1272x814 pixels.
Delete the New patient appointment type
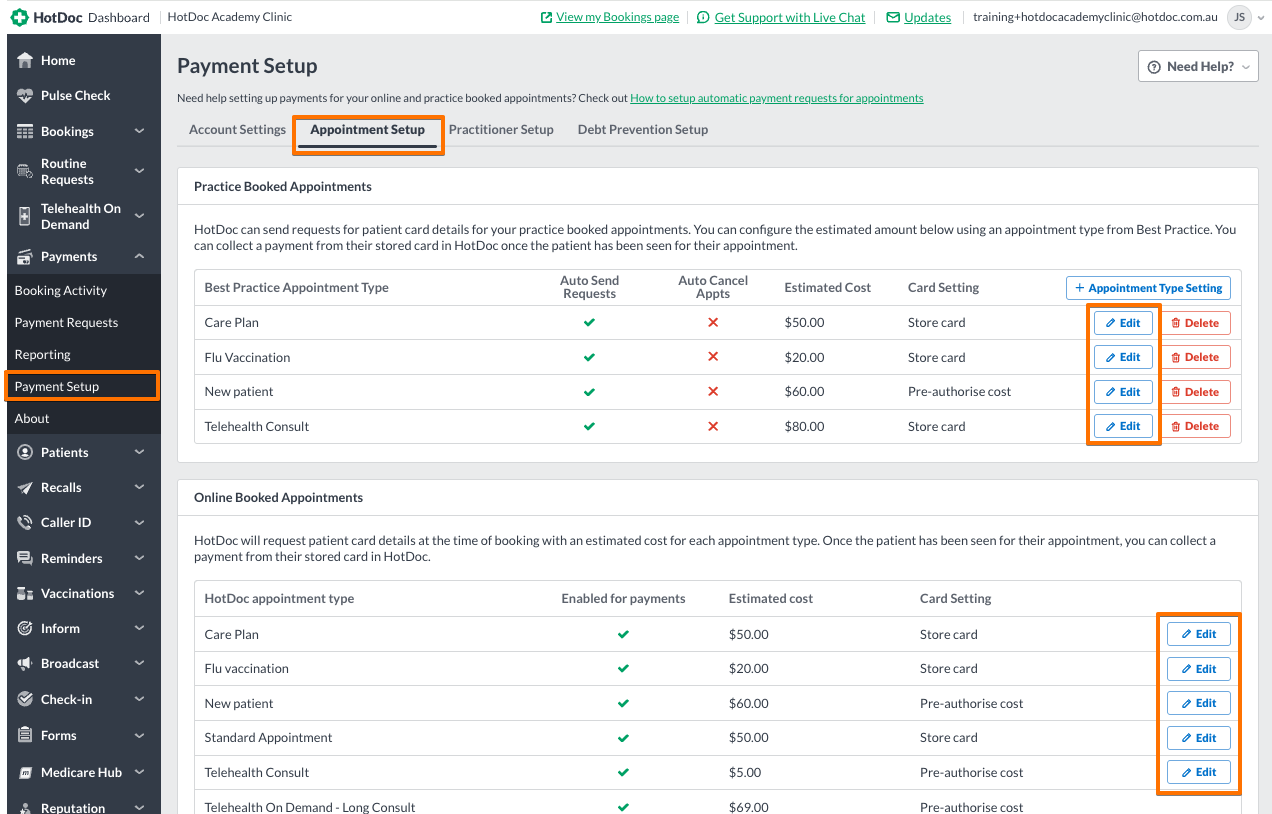pyautogui.click(x=1195, y=392)
